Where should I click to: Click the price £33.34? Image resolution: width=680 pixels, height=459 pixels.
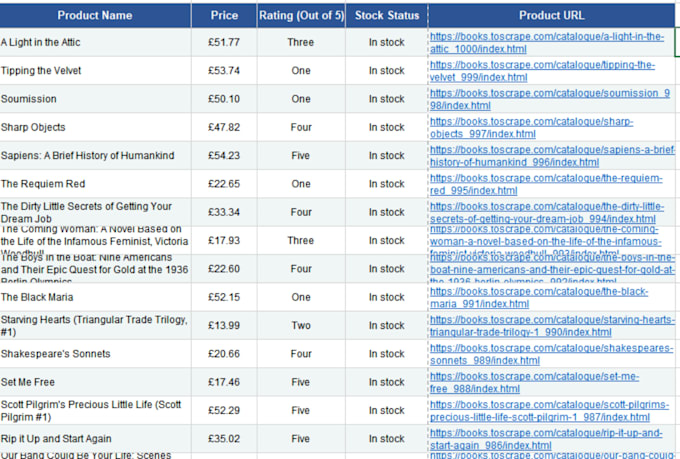pyautogui.click(x=224, y=213)
